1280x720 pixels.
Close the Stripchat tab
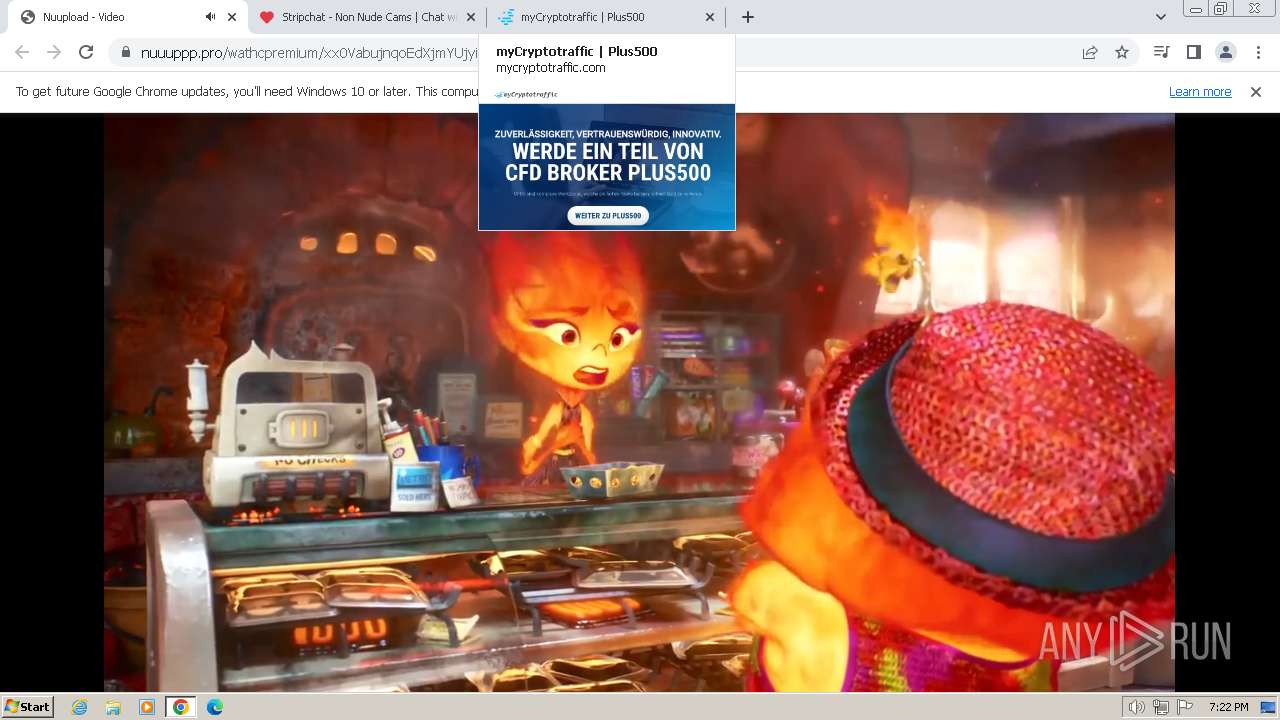point(471,17)
